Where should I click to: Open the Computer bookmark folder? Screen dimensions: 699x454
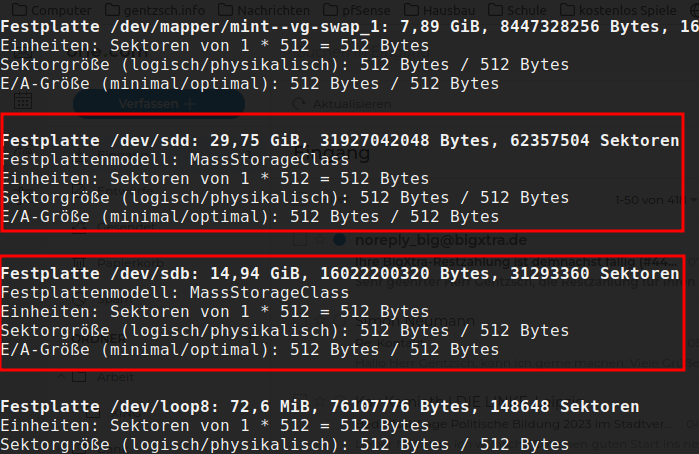click(62, 10)
